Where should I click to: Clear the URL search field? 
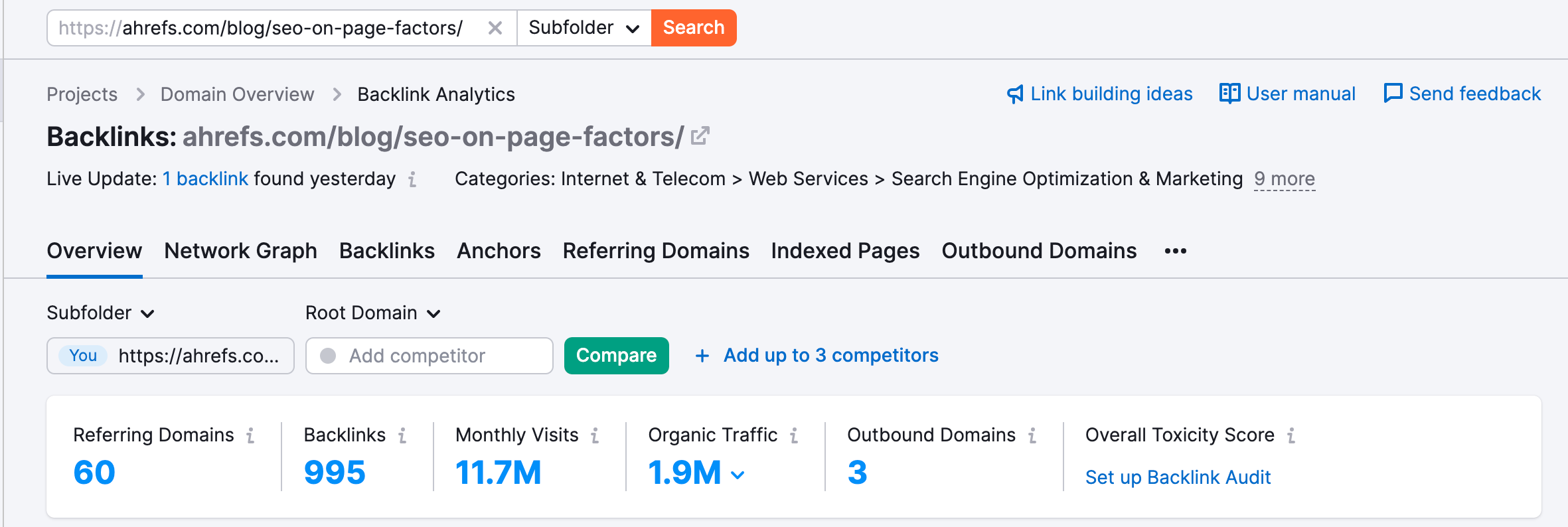(495, 28)
